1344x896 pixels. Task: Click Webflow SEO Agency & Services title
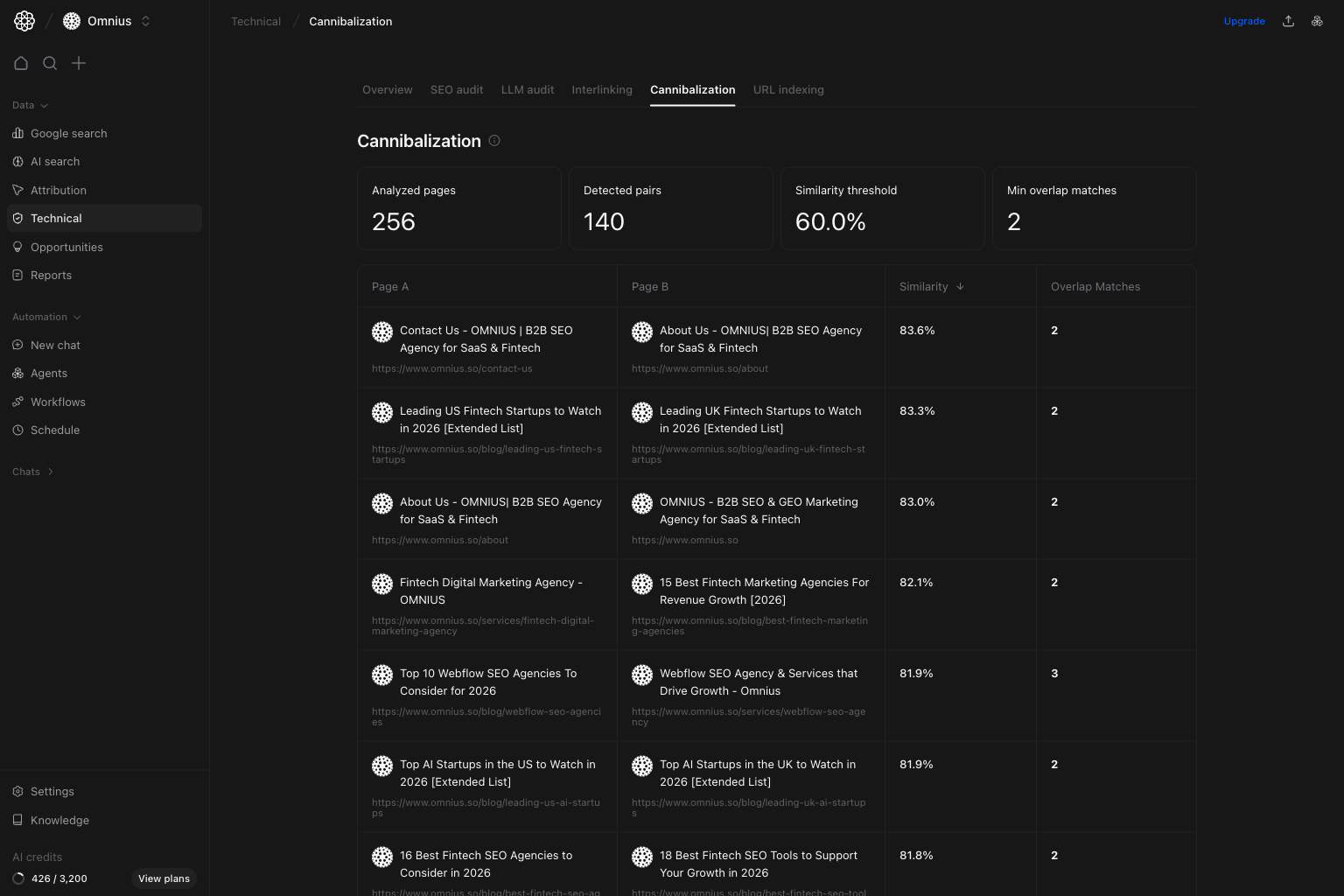point(759,682)
